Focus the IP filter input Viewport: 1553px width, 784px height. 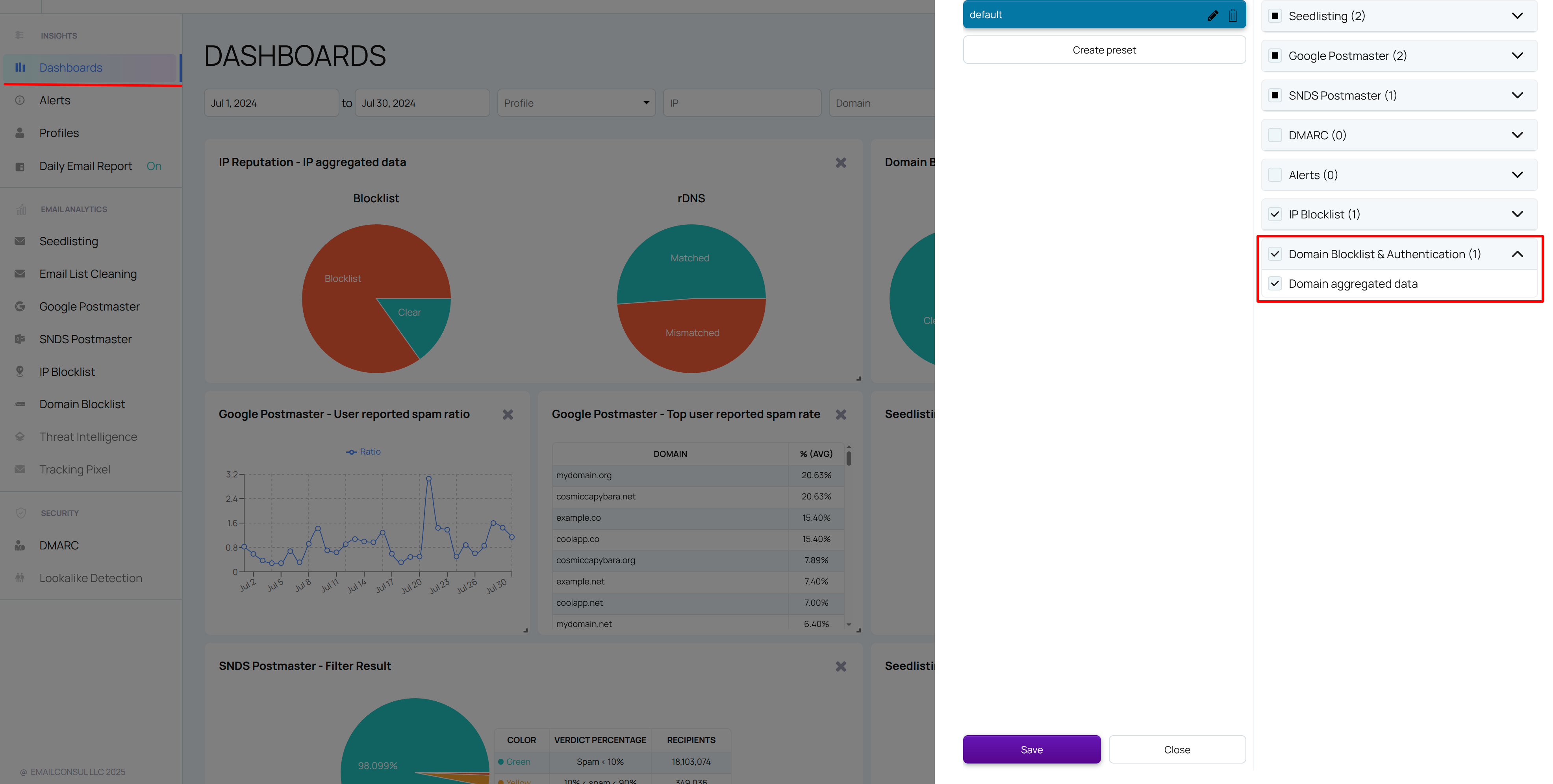742,103
